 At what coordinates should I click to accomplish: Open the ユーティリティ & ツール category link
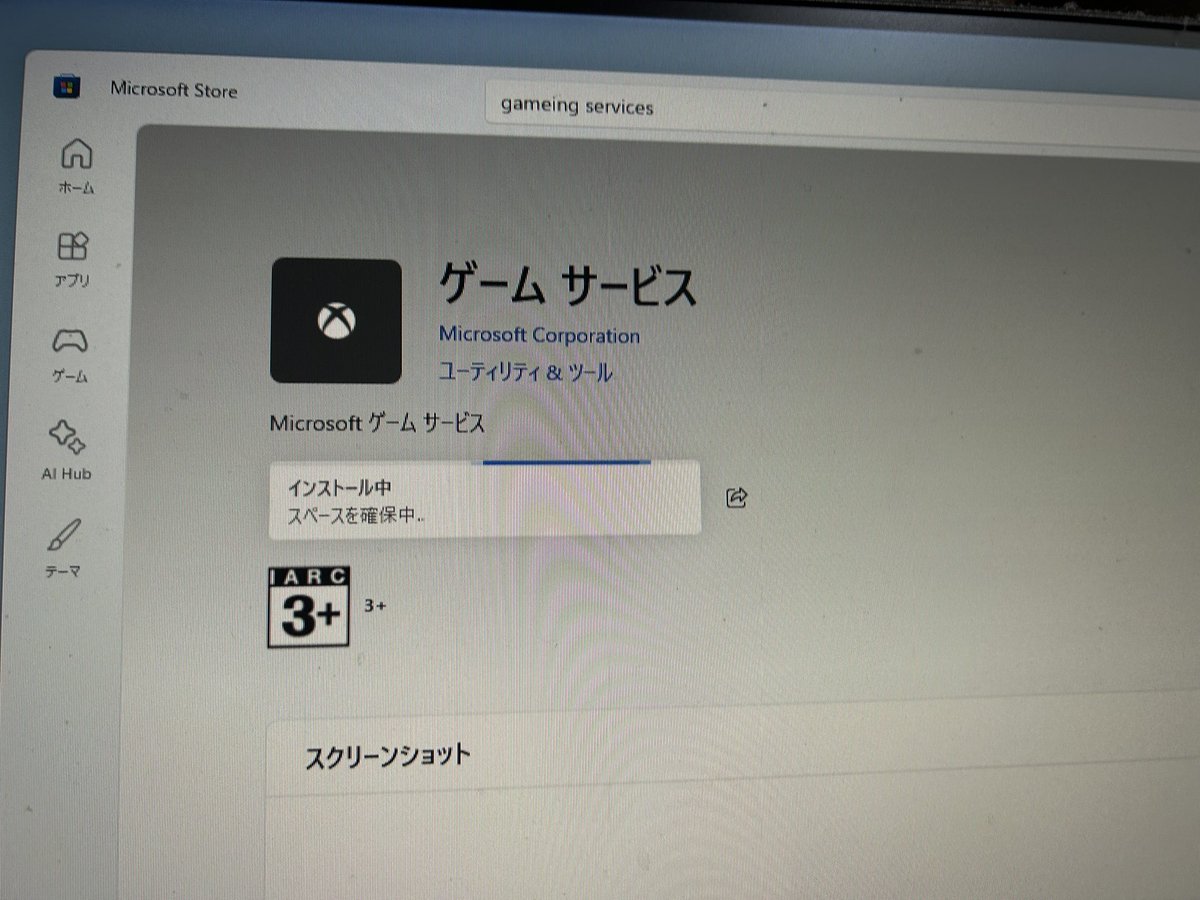click(x=526, y=372)
